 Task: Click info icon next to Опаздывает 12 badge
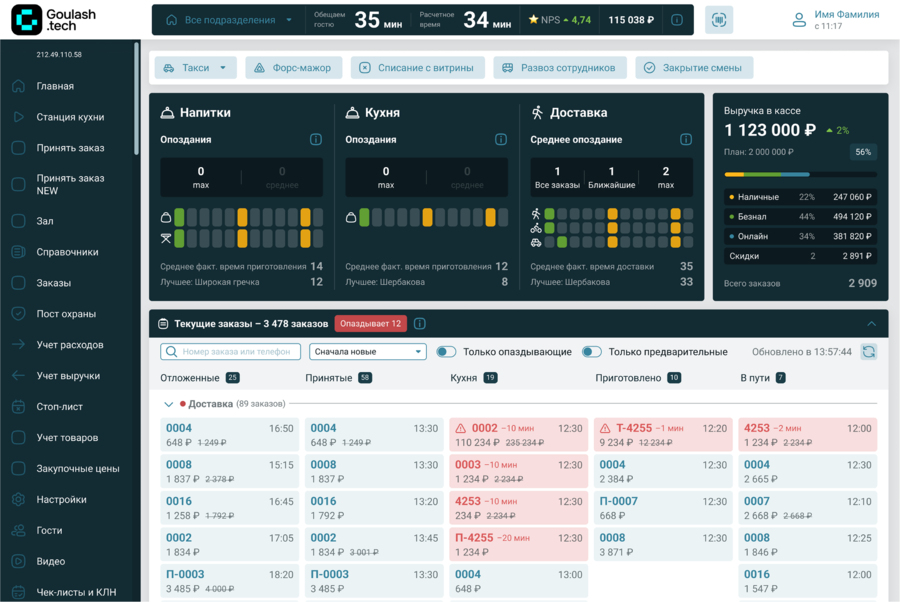(x=420, y=324)
